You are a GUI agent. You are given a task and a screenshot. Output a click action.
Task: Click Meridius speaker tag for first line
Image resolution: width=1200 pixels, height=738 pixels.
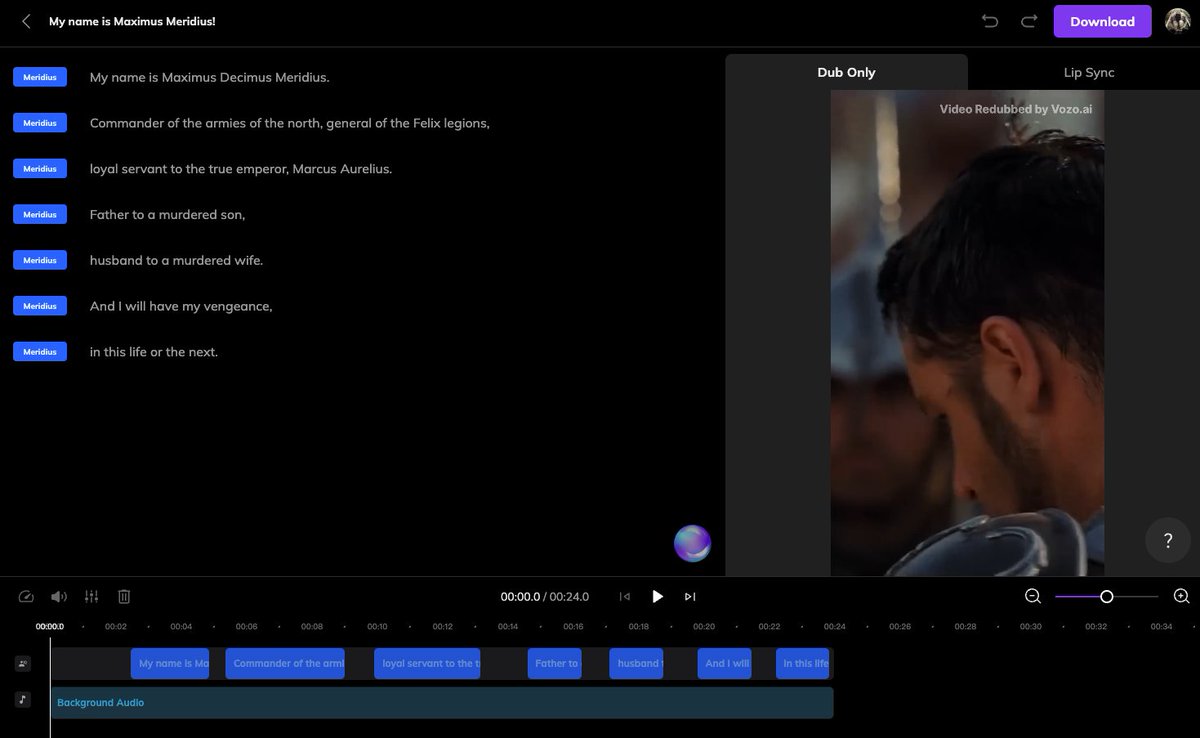point(40,77)
